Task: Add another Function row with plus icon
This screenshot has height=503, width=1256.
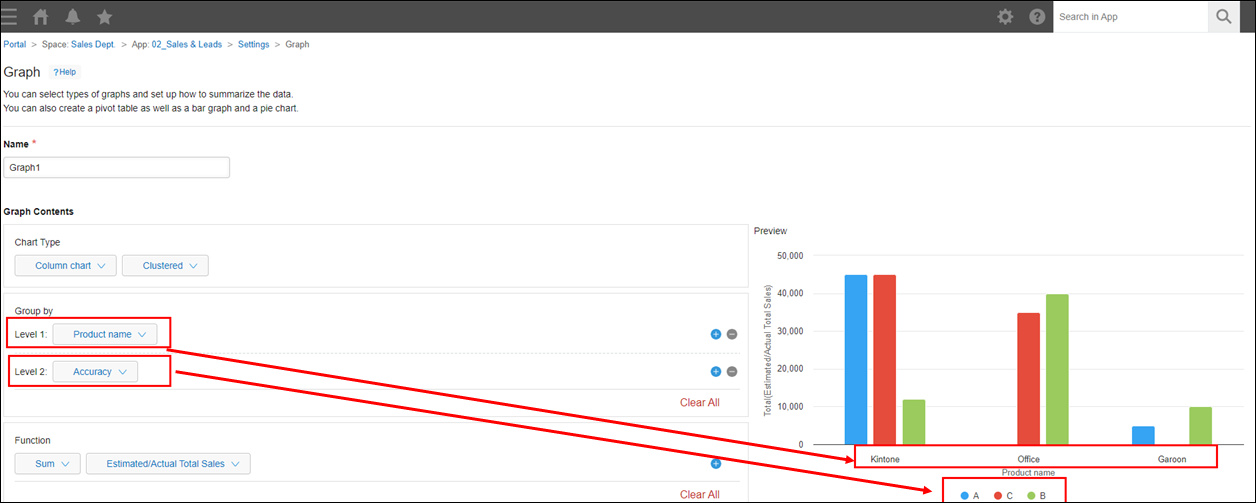Action: pyautogui.click(x=716, y=464)
